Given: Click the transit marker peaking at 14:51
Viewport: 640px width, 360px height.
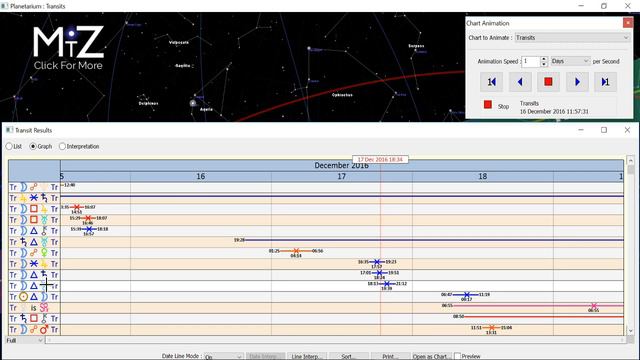Looking at the screenshot, I should (x=77, y=207).
